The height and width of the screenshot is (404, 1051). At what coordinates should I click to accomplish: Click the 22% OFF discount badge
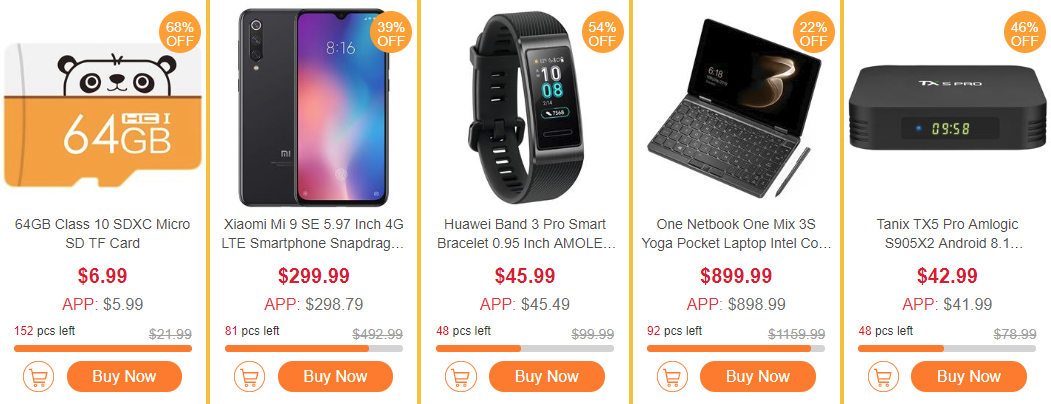tap(814, 33)
